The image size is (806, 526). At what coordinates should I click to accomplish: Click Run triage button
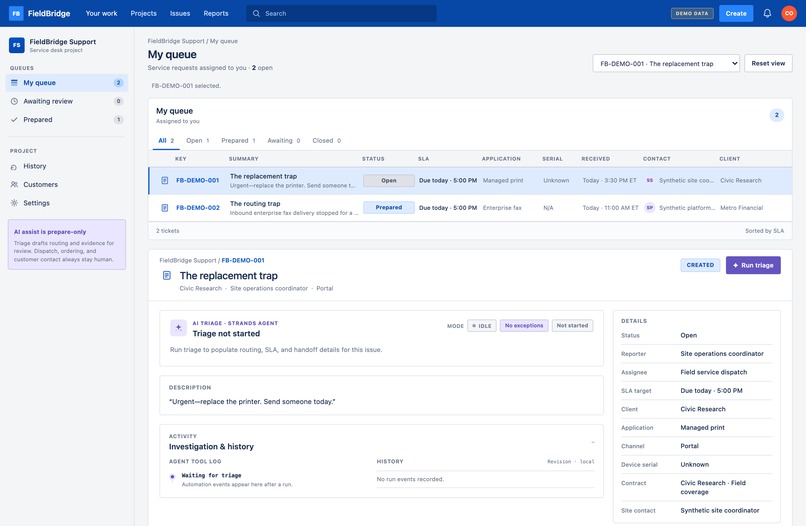click(x=753, y=265)
